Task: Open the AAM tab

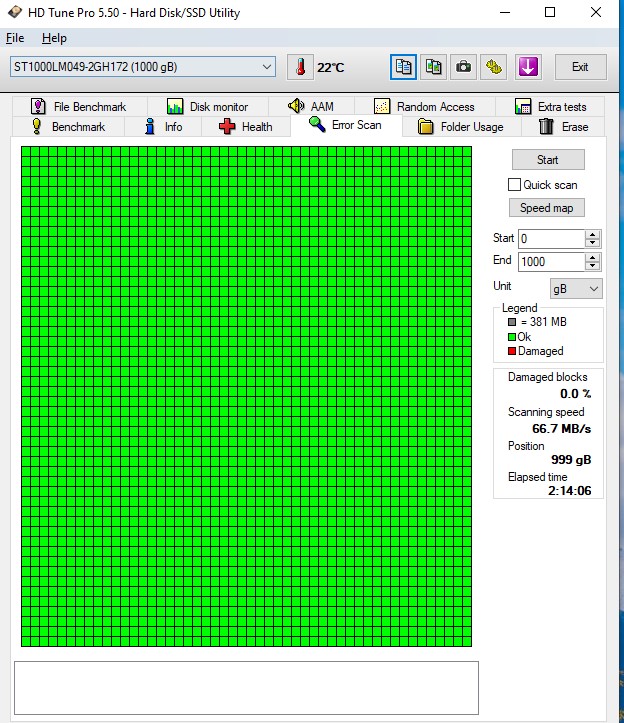Action: coord(311,107)
